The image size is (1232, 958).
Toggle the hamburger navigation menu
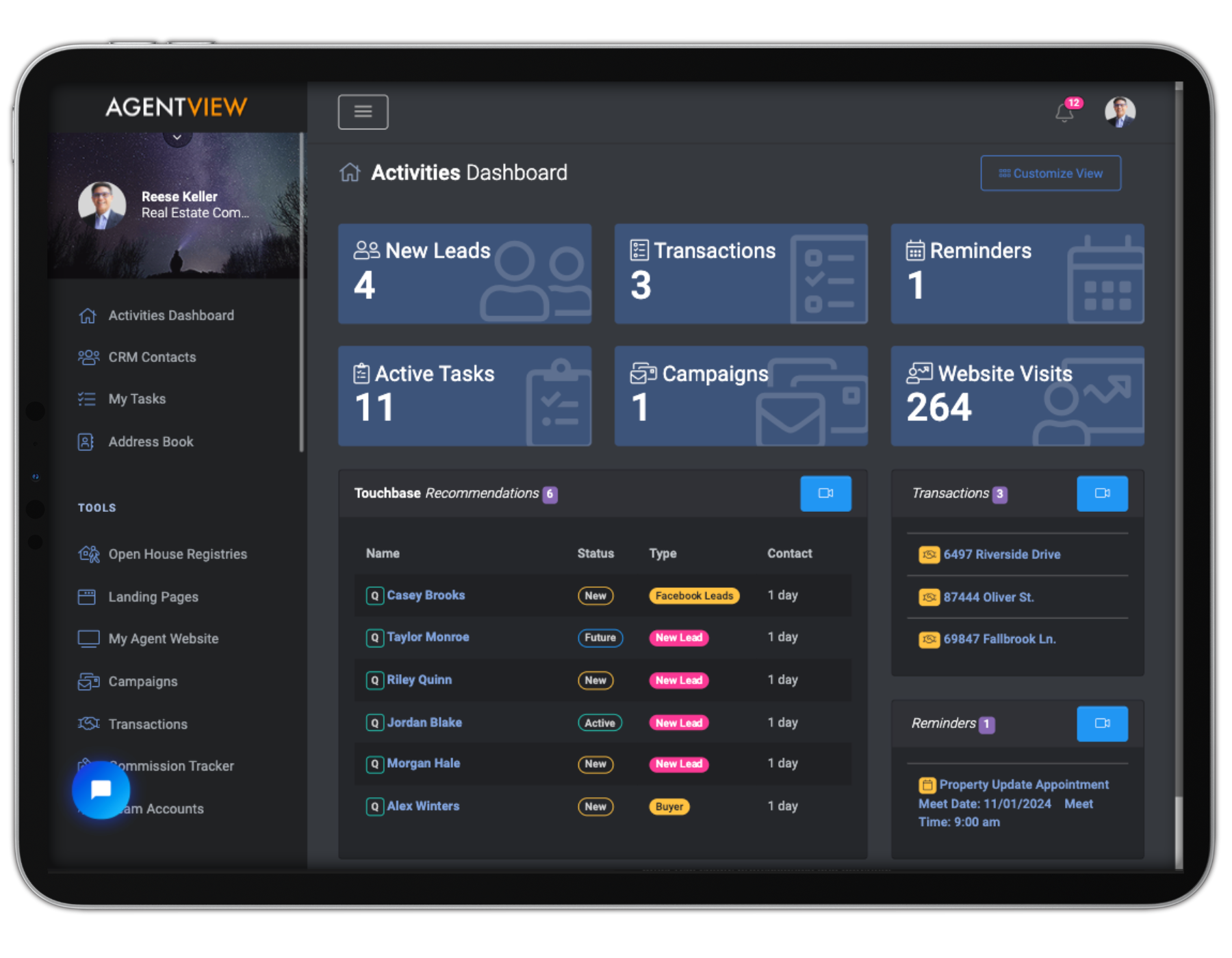click(363, 112)
